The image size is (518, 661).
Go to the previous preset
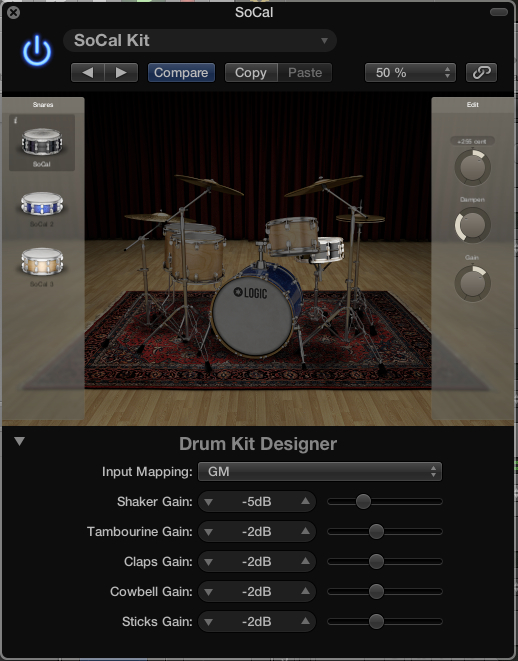tap(88, 73)
